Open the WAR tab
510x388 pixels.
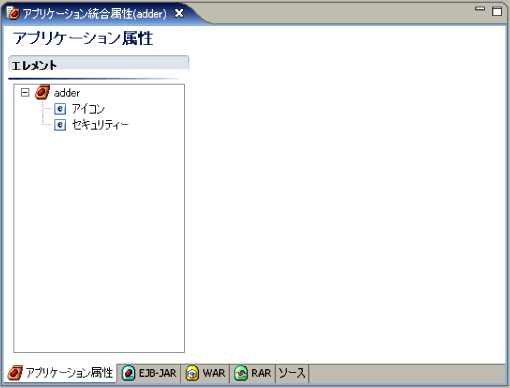coord(206,373)
